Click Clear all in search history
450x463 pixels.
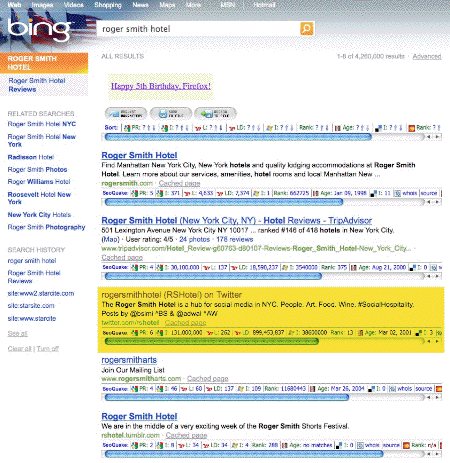pyautogui.click(x=19, y=349)
